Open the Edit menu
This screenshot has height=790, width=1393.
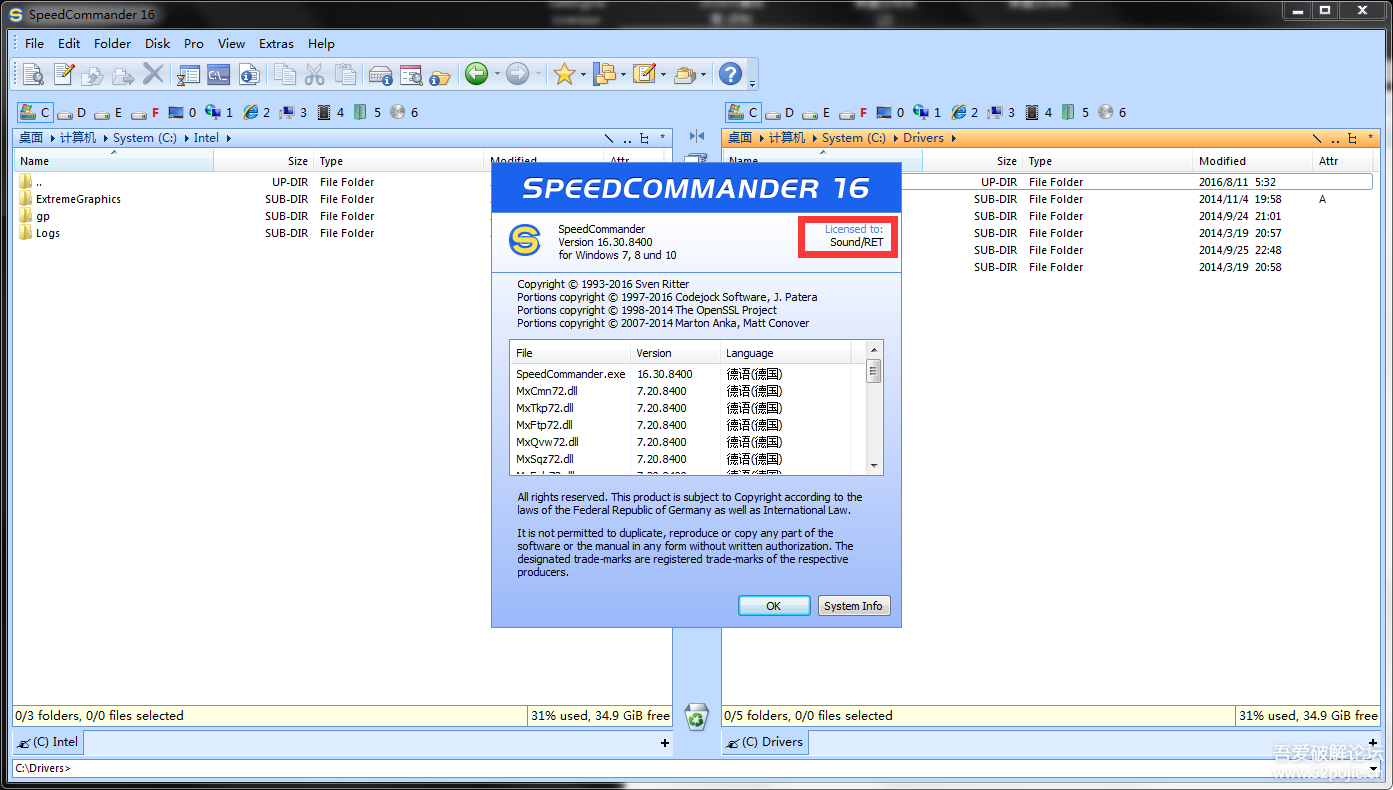(69, 43)
